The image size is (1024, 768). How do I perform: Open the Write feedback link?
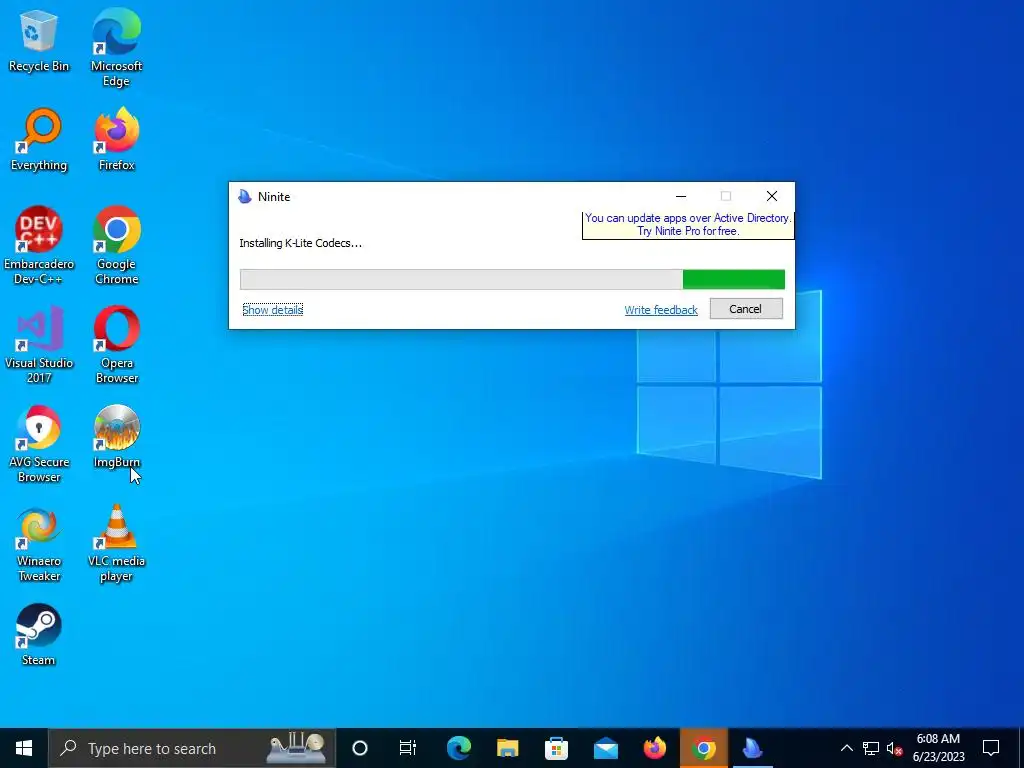661,310
